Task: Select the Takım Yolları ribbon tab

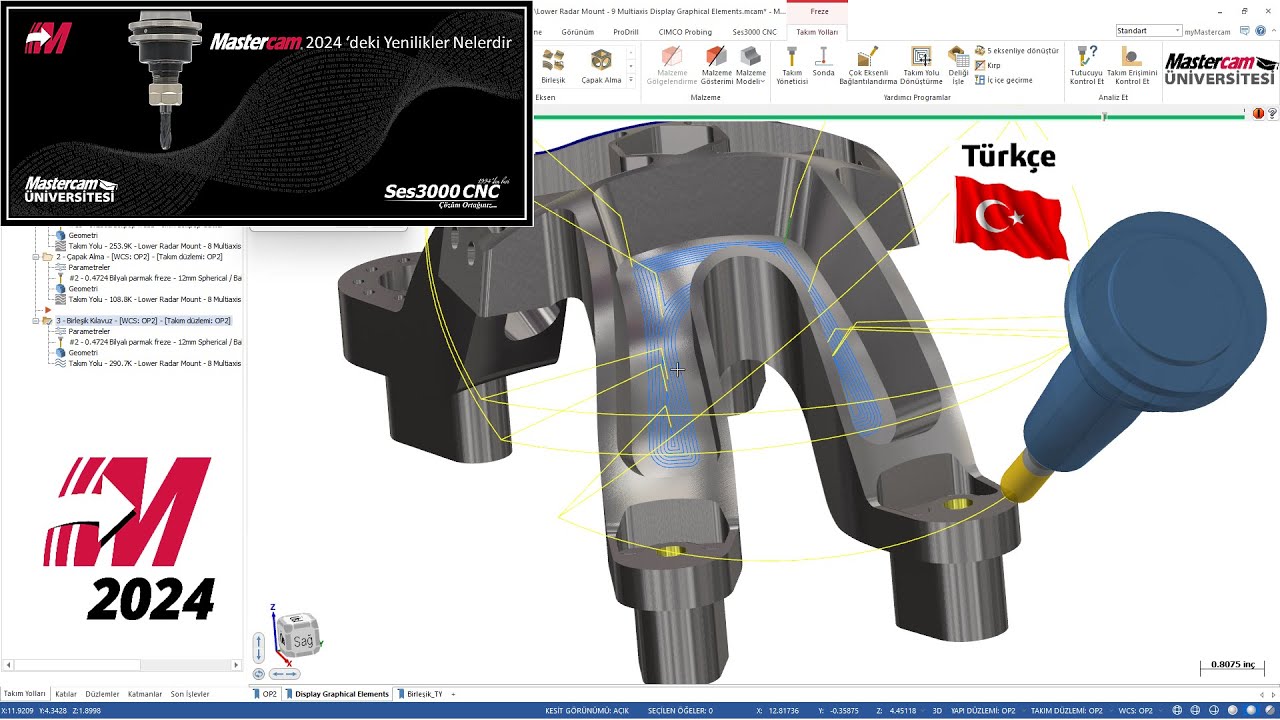Action: [817, 32]
